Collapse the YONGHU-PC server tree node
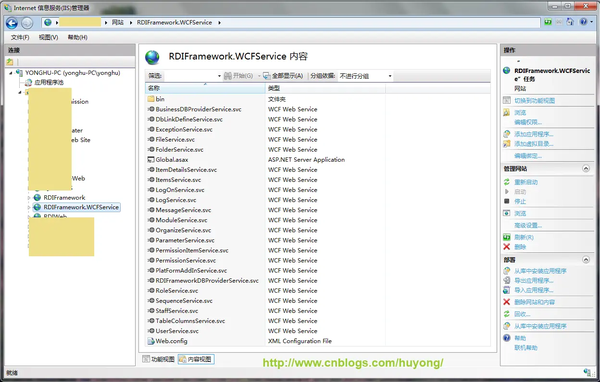 click(11, 73)
